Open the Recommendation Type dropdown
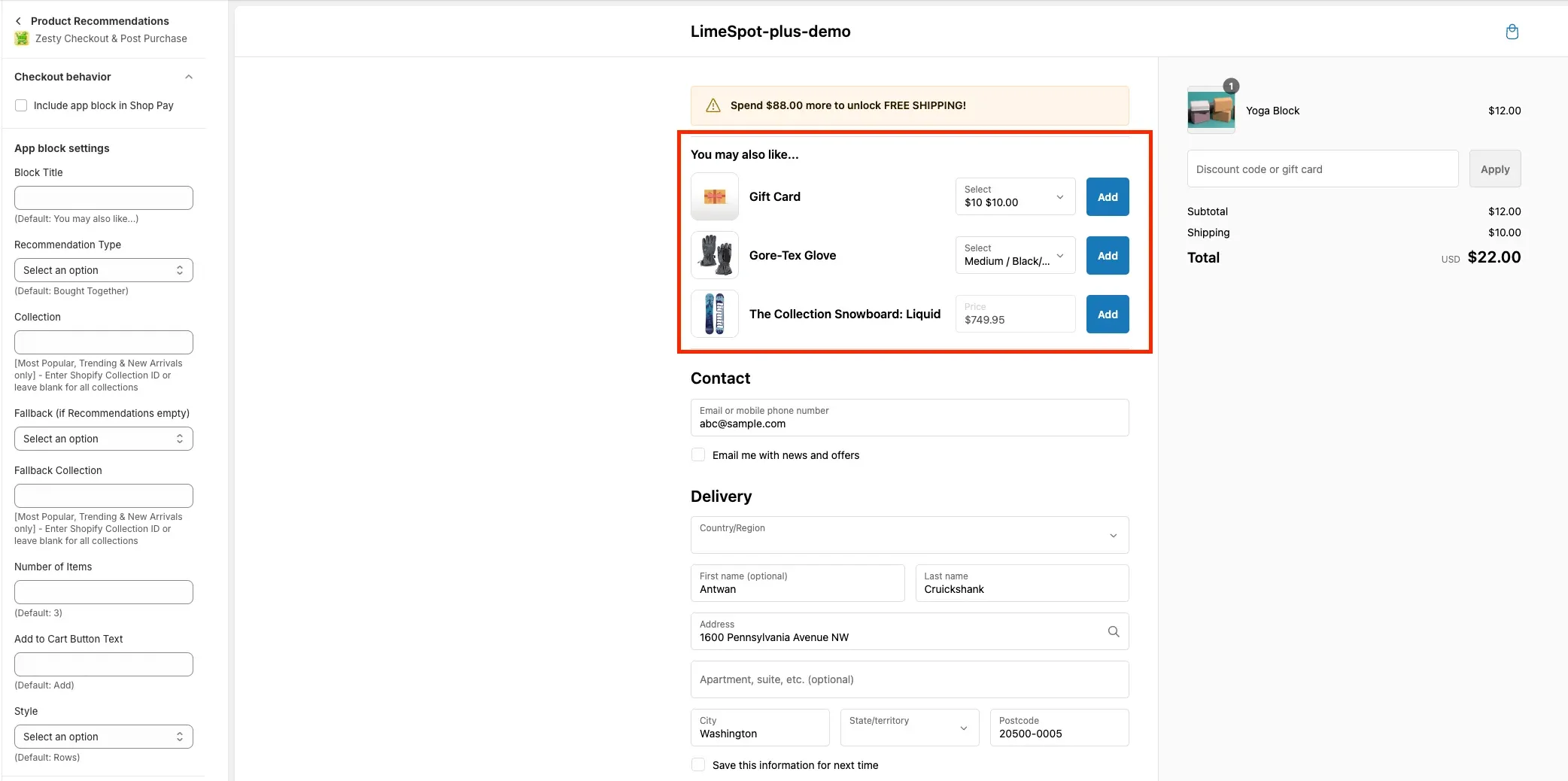Screen dimensions: 1568x781 104,270
